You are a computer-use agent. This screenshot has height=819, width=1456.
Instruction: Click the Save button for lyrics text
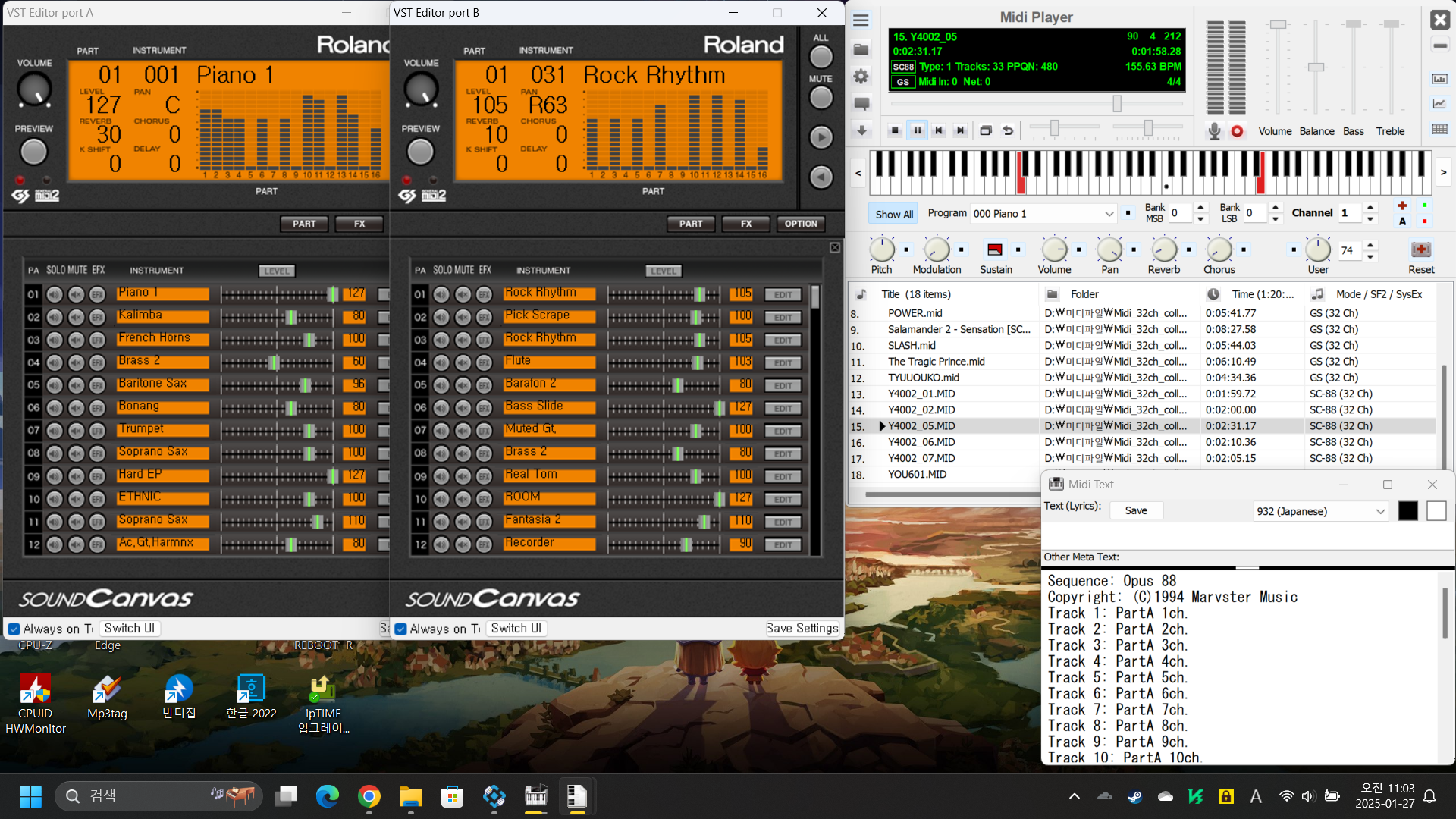click(1135, 510)
